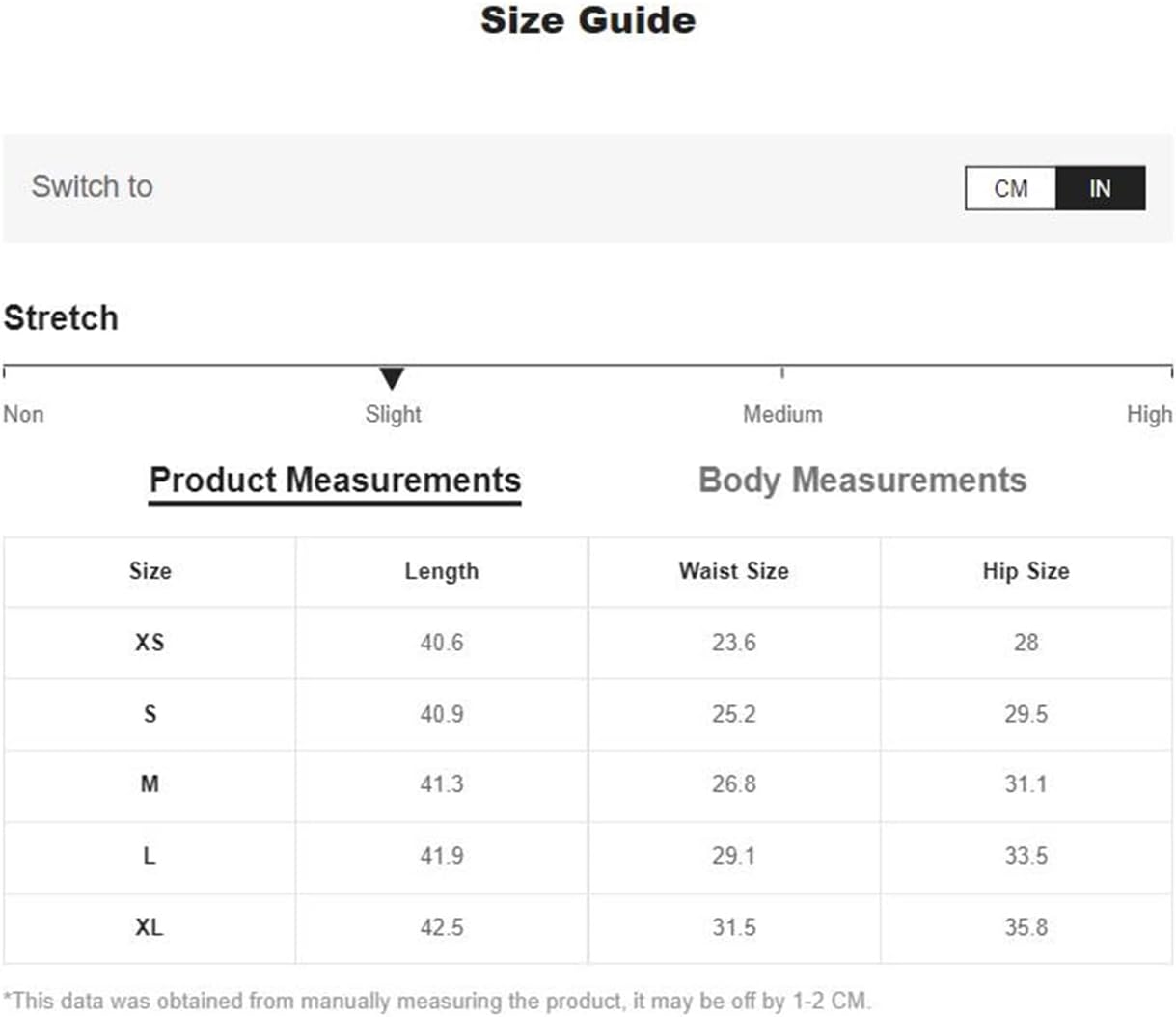Click the Waist Size column header
1176x1017 pixels.
(x=733, y=571)
